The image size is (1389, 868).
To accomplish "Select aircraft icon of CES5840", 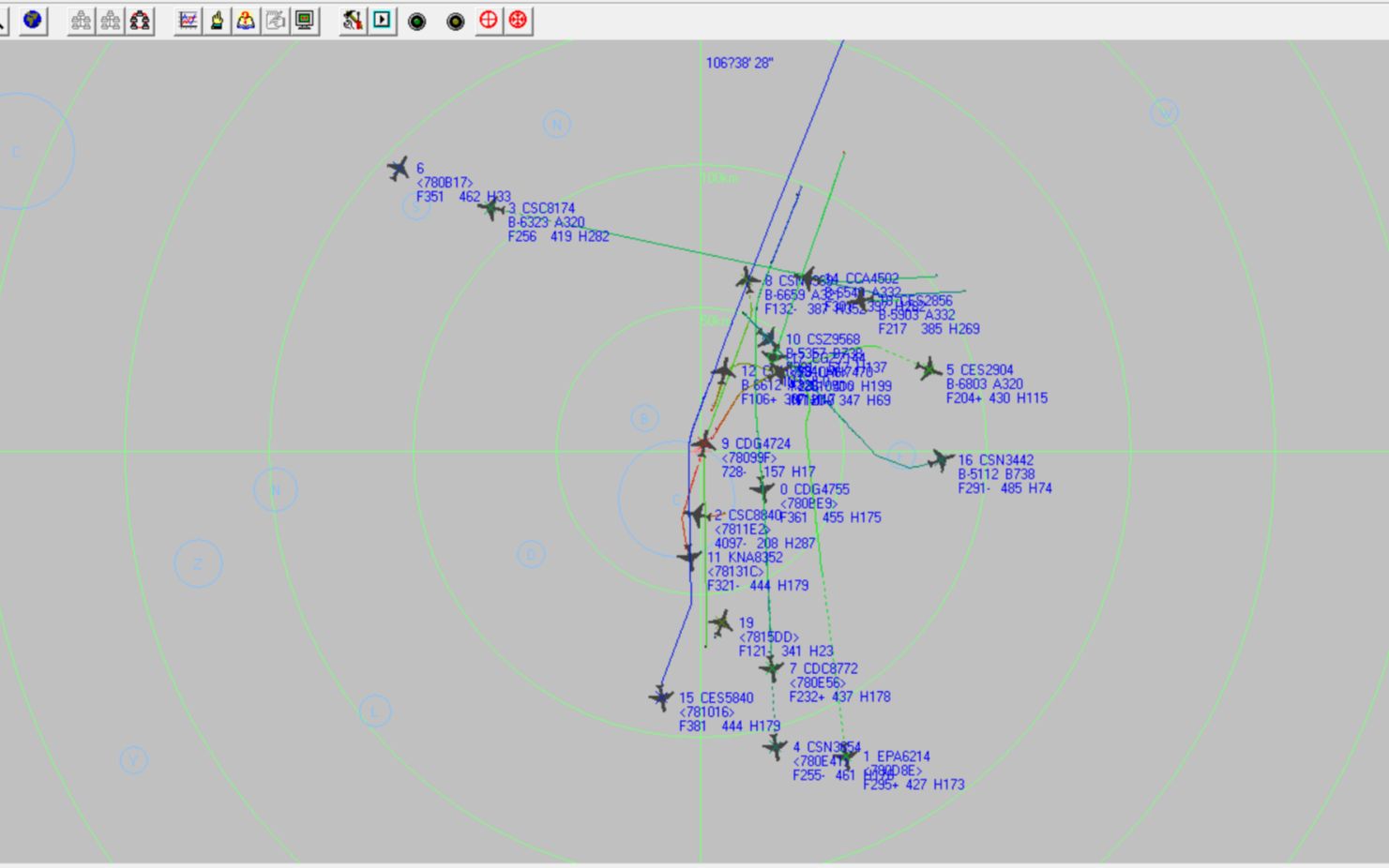I will 661,697.
